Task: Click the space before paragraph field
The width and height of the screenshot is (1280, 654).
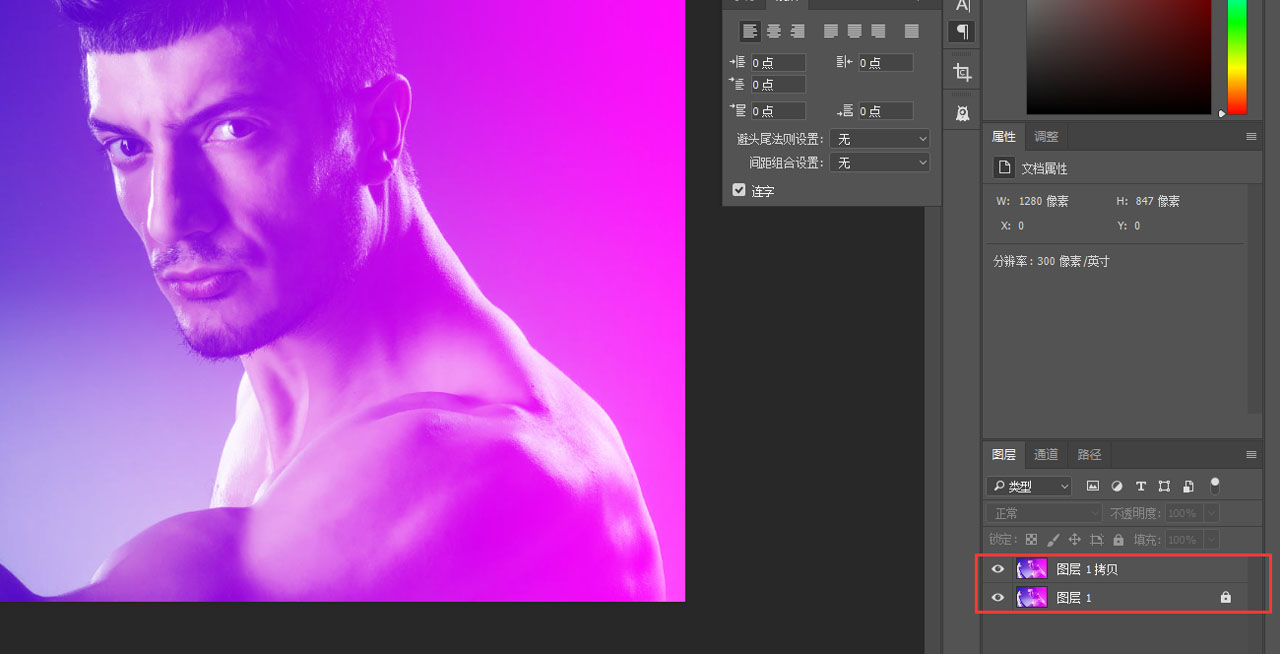Action: click(x=779, y=111)
